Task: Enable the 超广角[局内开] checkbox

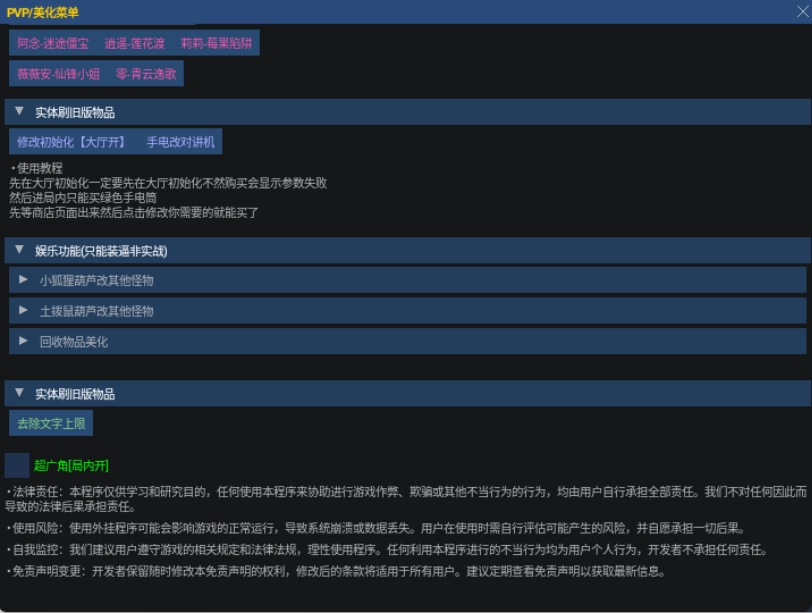Action: [17, 465]
